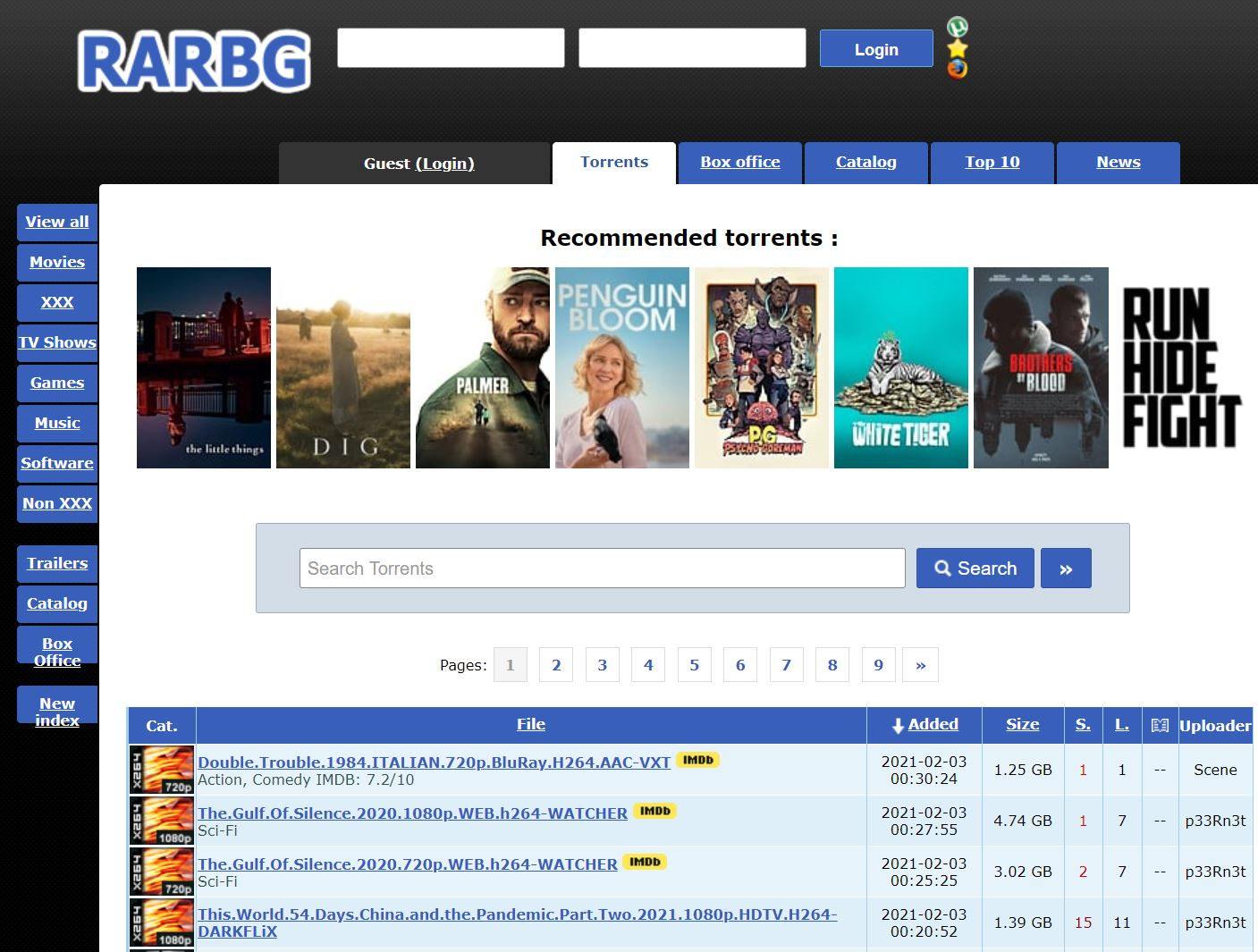Image resolution: width=1258 pixels, height=952 pixels.
Task: Sort table by Size column
Action: (1023, 724)
